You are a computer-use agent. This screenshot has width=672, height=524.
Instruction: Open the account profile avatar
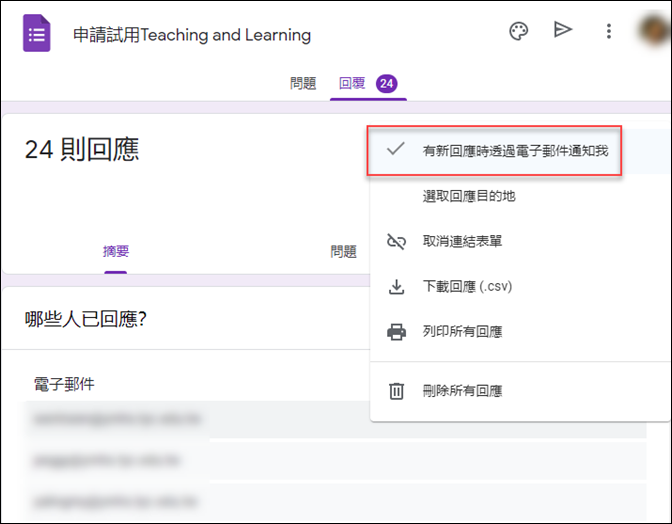click(x=654, y=30)
